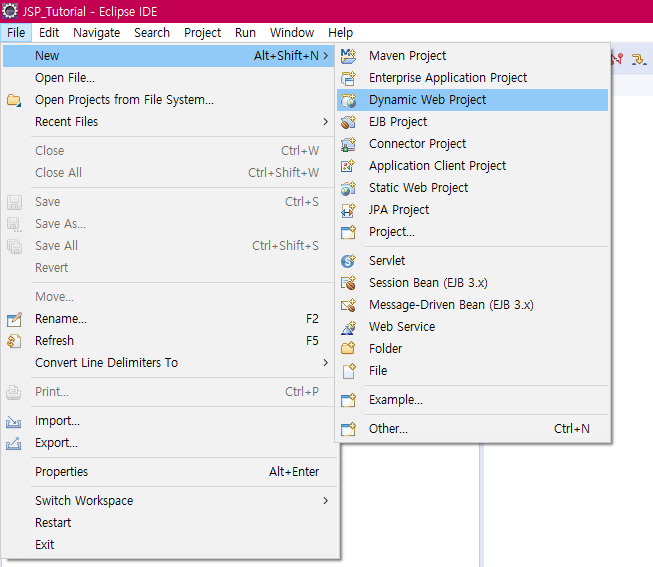Choose Open File... from File menu
653x567 pixels.
[x=169, y=78]
